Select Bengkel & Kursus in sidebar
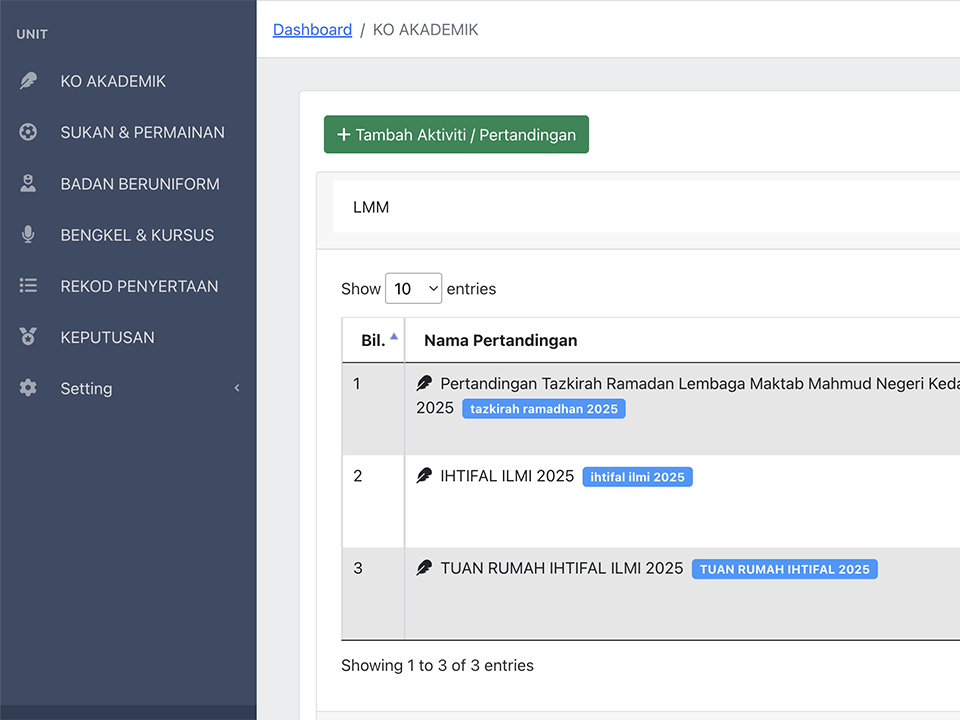Viewport: 960px width, 720px height. click(x=137, y=235)
